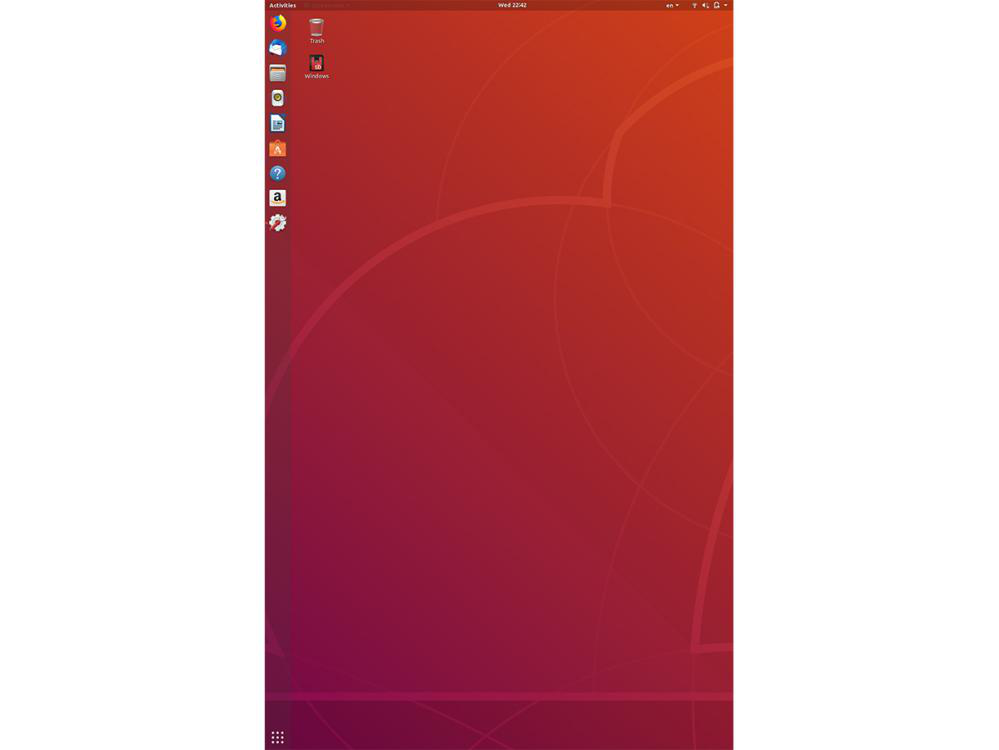Click the power status icon
Viewport: 999px width, 750px height.
pos(717,5)
